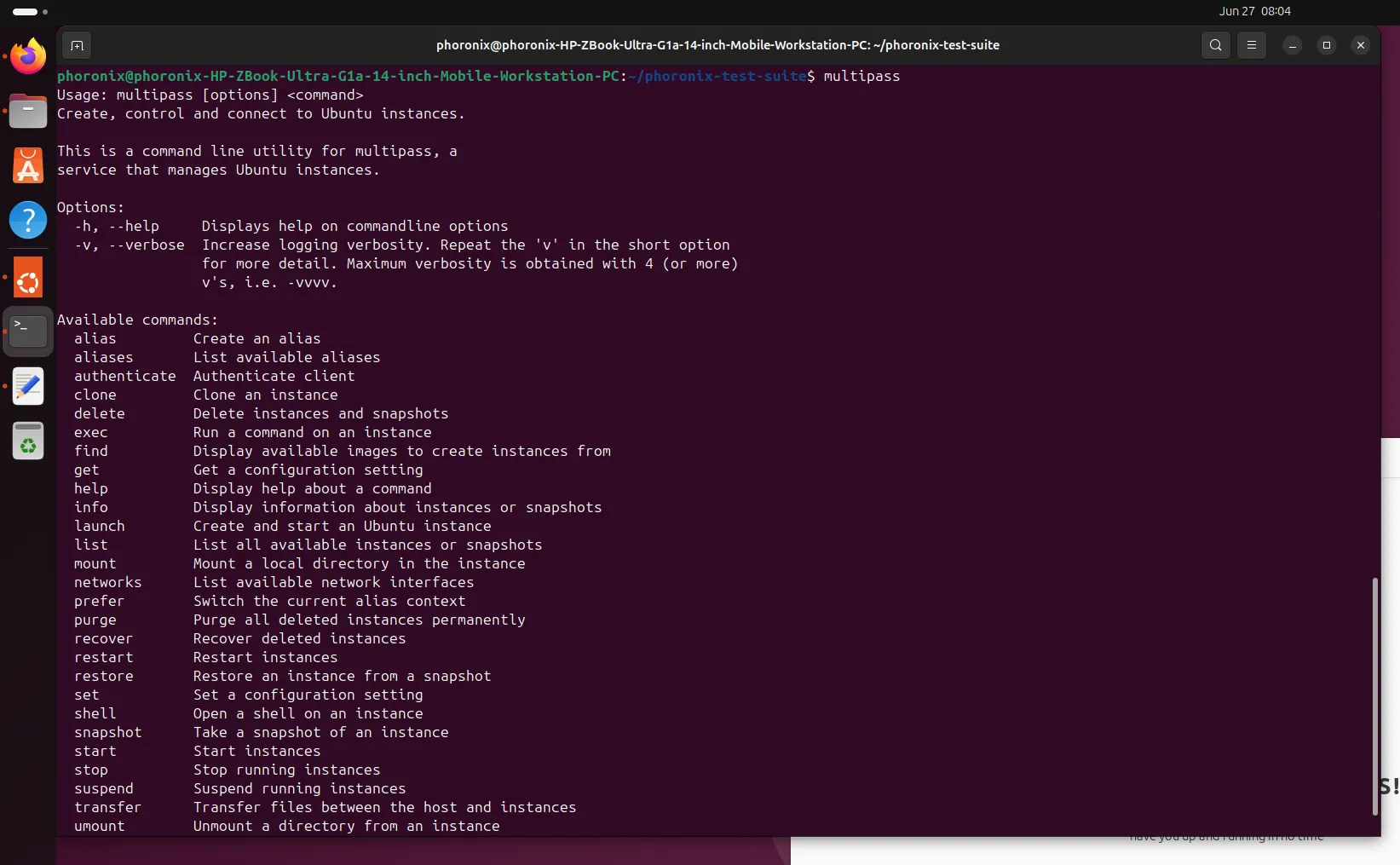Close the terminal window

pos(1361,45)
